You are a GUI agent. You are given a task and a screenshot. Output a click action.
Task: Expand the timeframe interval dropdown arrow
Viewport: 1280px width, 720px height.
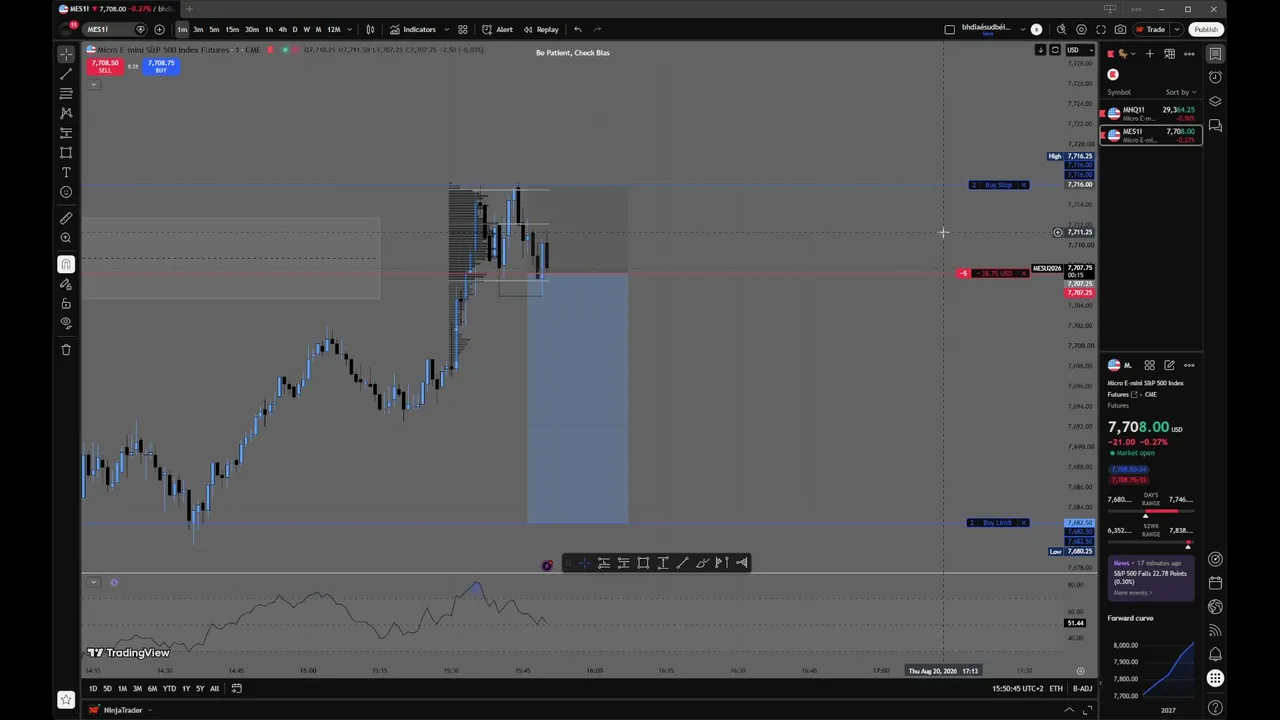click(349, 29)
